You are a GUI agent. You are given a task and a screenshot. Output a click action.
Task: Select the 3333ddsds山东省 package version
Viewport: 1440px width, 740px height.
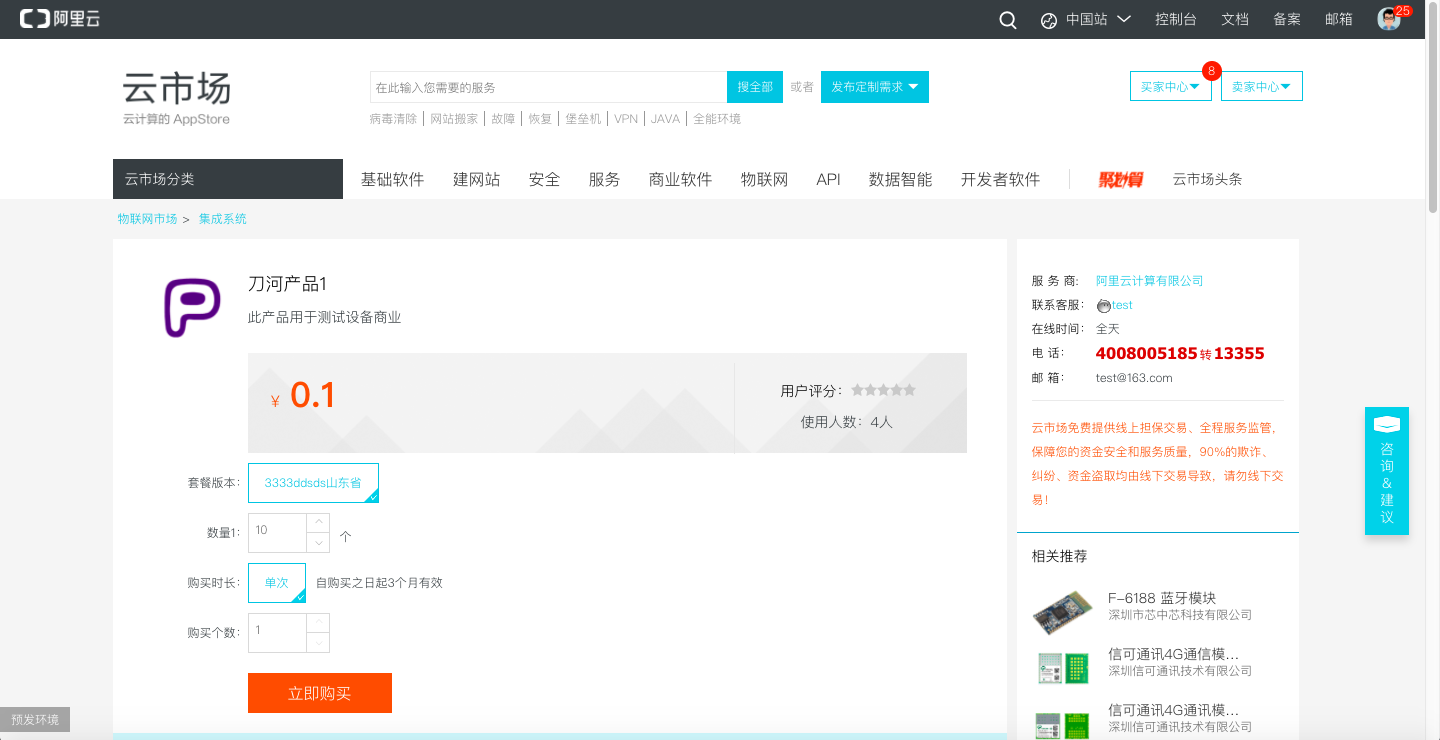(x=313, y=483)
